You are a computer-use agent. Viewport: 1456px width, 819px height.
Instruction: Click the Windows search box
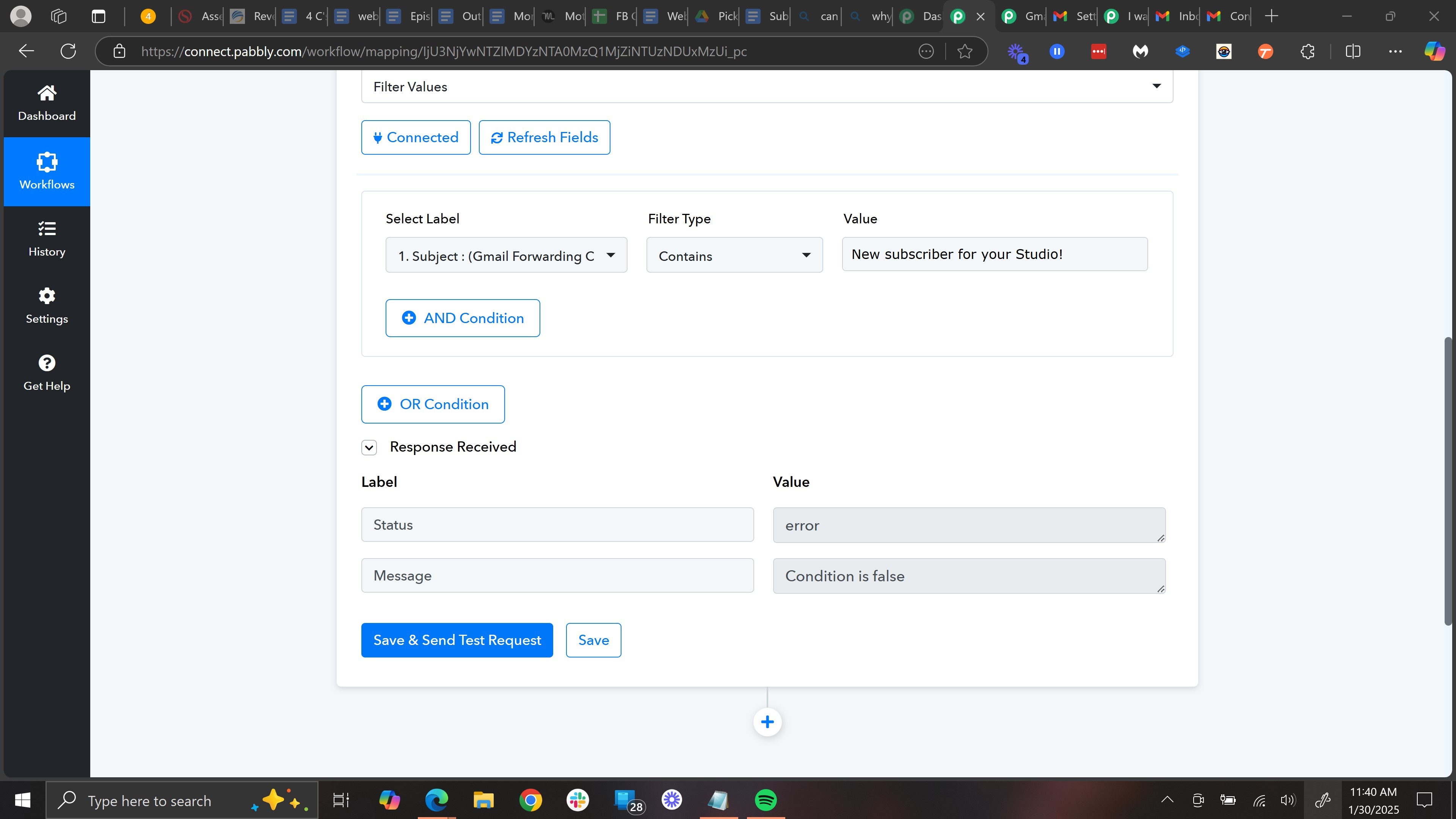(182, 800)
